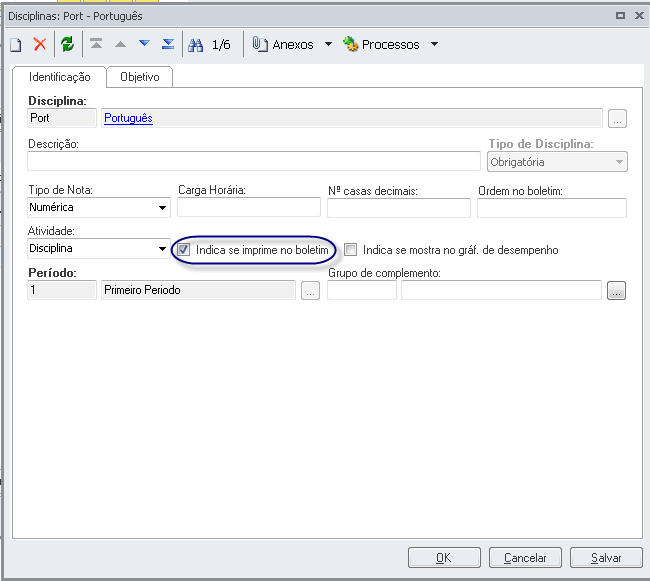
Task: Click the Salvar button
Action: 606,558
